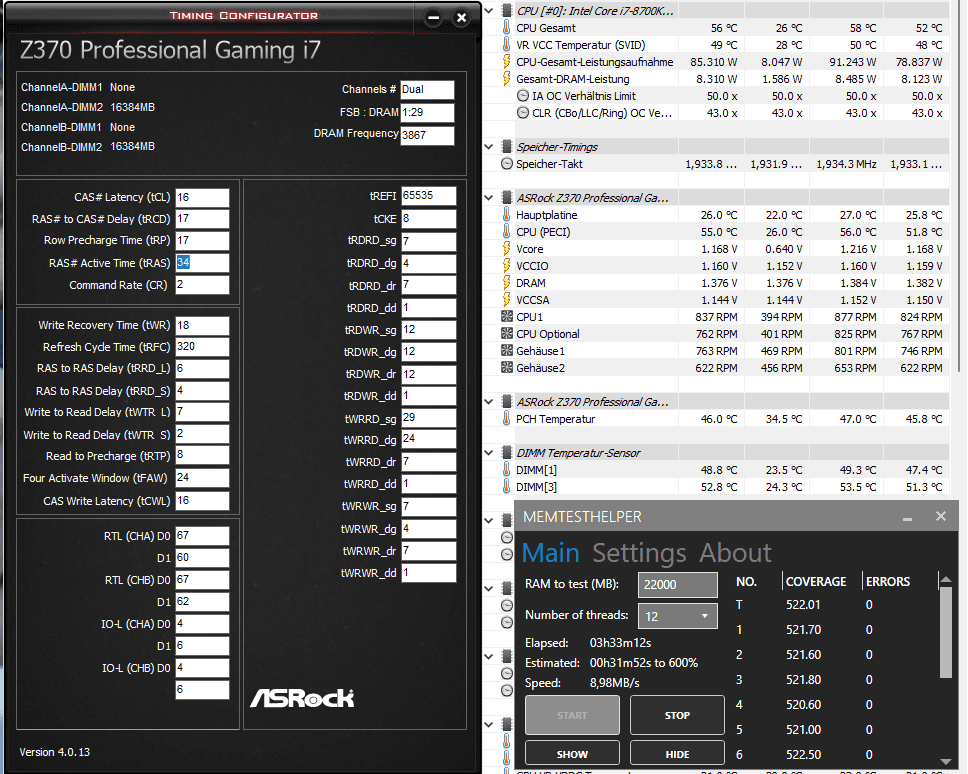This screenshot has height=774, width=968.
Task: Click the VR VCC Temperatur thermometer icon
Action: [506, 45]
